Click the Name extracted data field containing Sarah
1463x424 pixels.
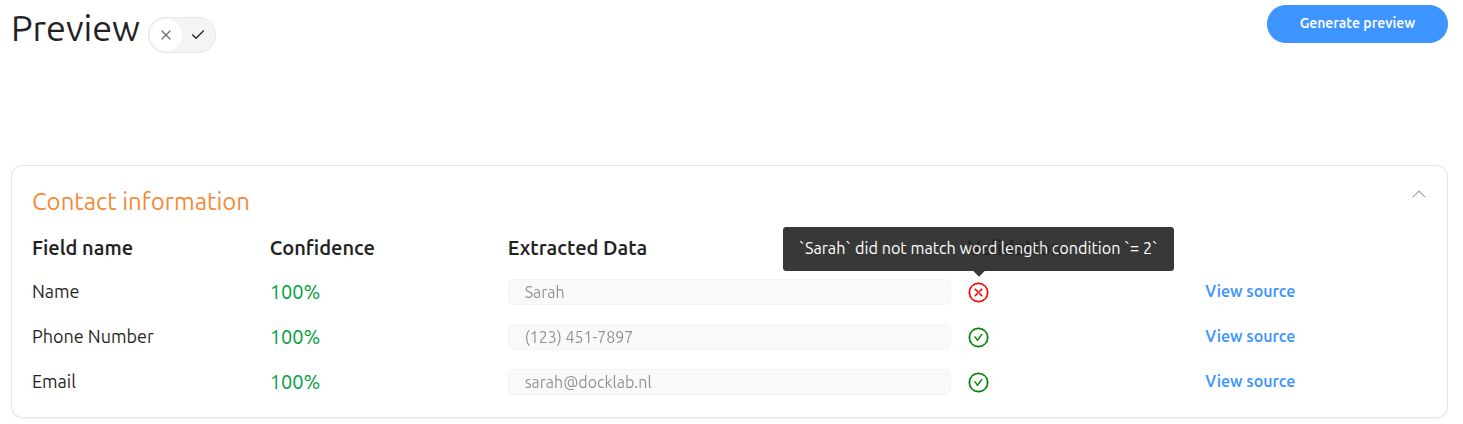point(729,293)
